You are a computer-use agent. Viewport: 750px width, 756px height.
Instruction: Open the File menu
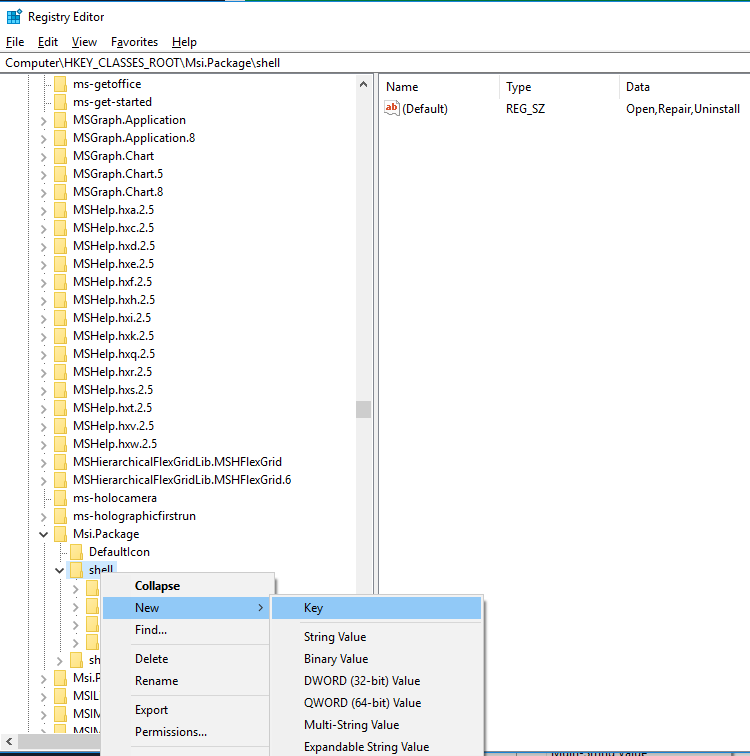coord(15,42)
